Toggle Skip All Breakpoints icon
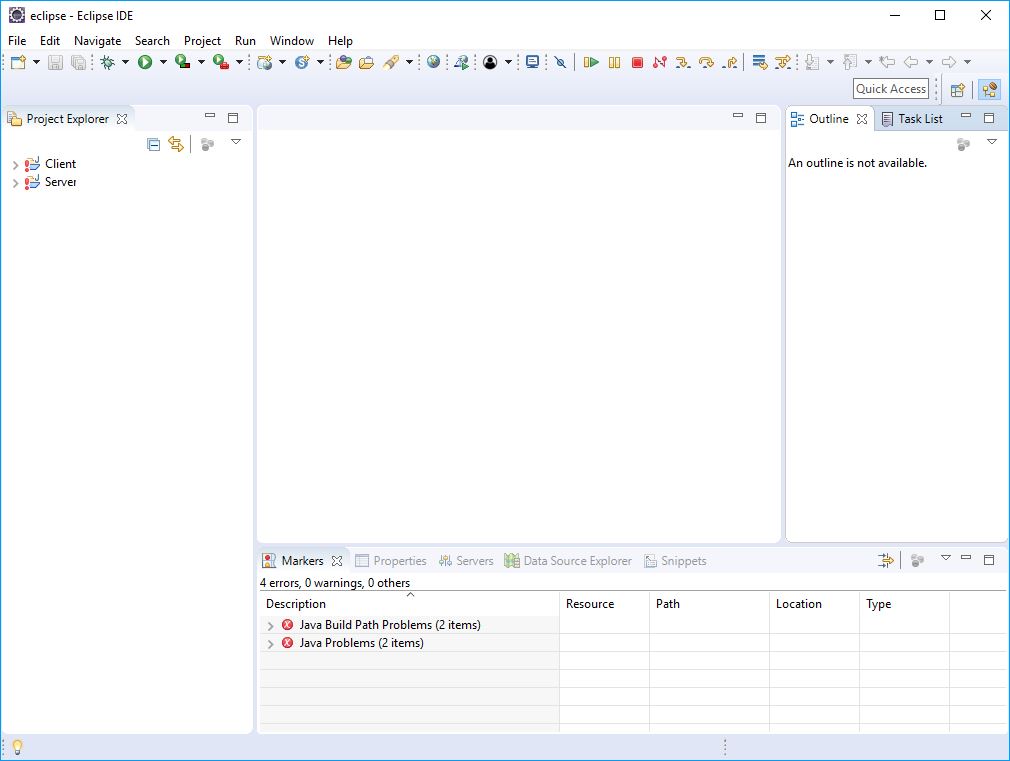The image size is (1010, 761). tap(560, 62)
